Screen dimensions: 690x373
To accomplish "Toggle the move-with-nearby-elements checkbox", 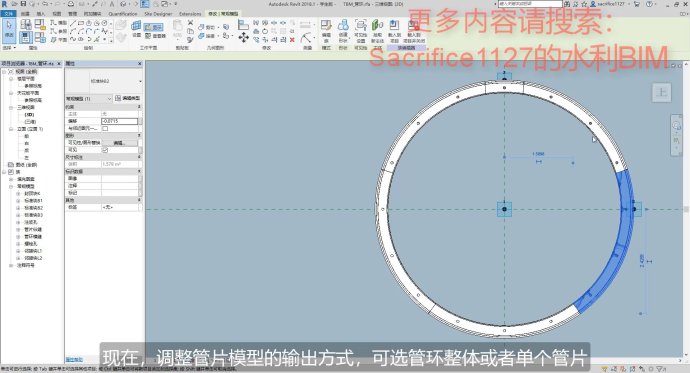I will pyautogui.click(x=105, y=128).
